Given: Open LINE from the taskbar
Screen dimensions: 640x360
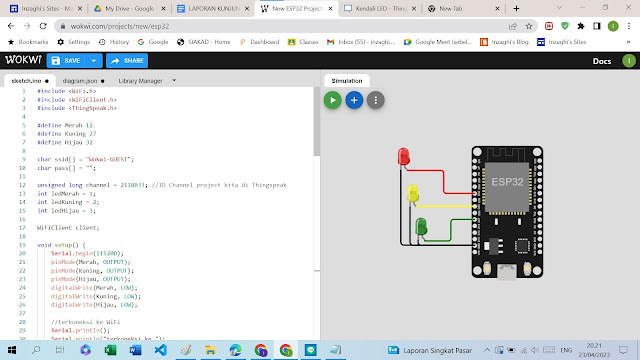Looking at the screenshot, I should [311, 350].
